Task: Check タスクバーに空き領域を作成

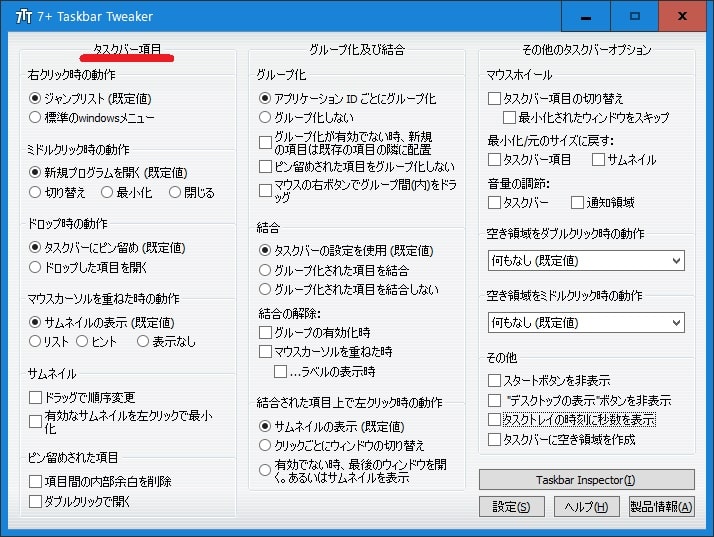Action: [494, 440]
